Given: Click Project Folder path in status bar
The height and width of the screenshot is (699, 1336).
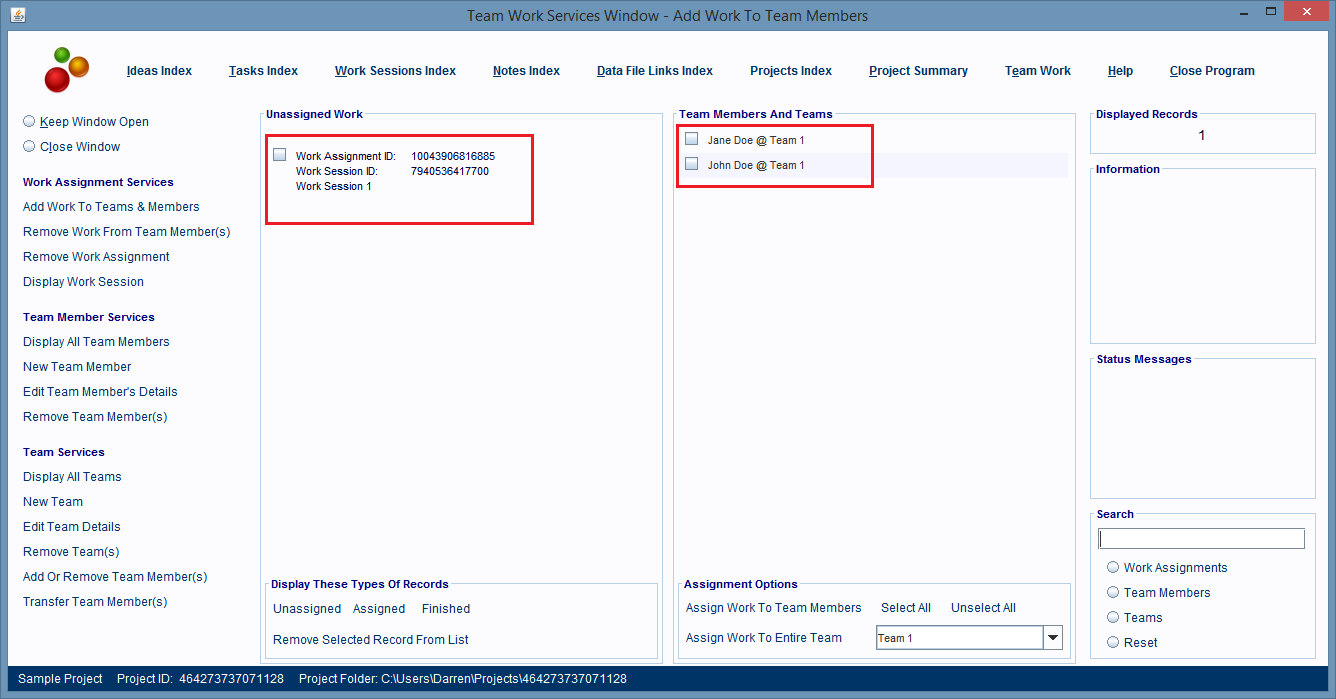Looking at the screenshot, I should (x=463, y=679).
